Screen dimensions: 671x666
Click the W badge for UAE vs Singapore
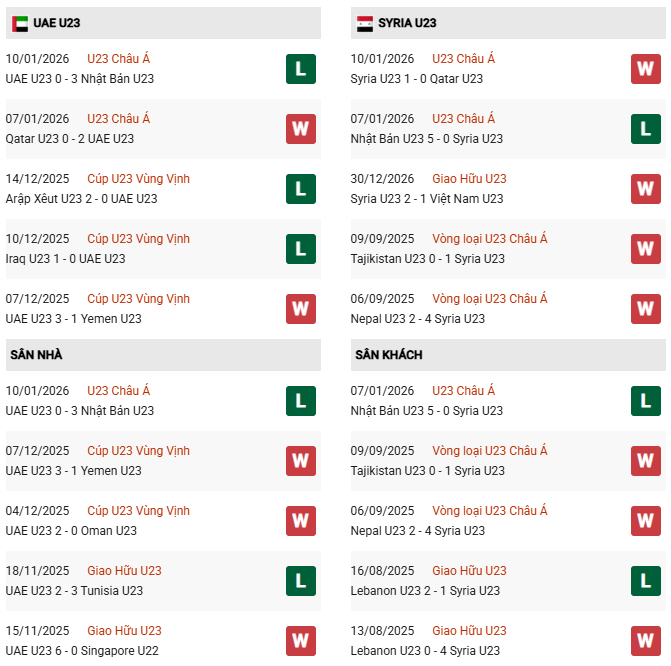coord(300,641)
